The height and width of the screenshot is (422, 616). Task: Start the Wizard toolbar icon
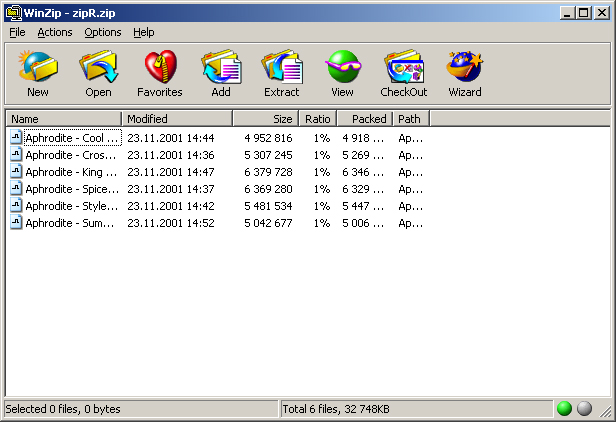tap(465, 66)
